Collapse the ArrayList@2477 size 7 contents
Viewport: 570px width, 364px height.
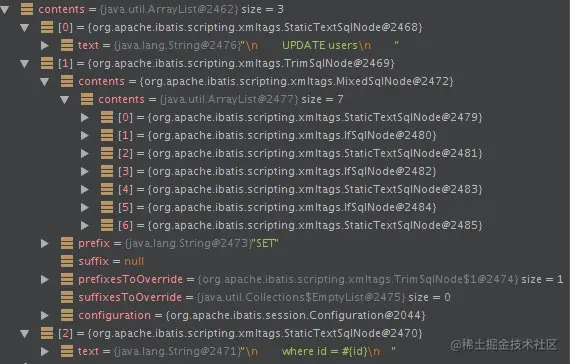point(65,99)
